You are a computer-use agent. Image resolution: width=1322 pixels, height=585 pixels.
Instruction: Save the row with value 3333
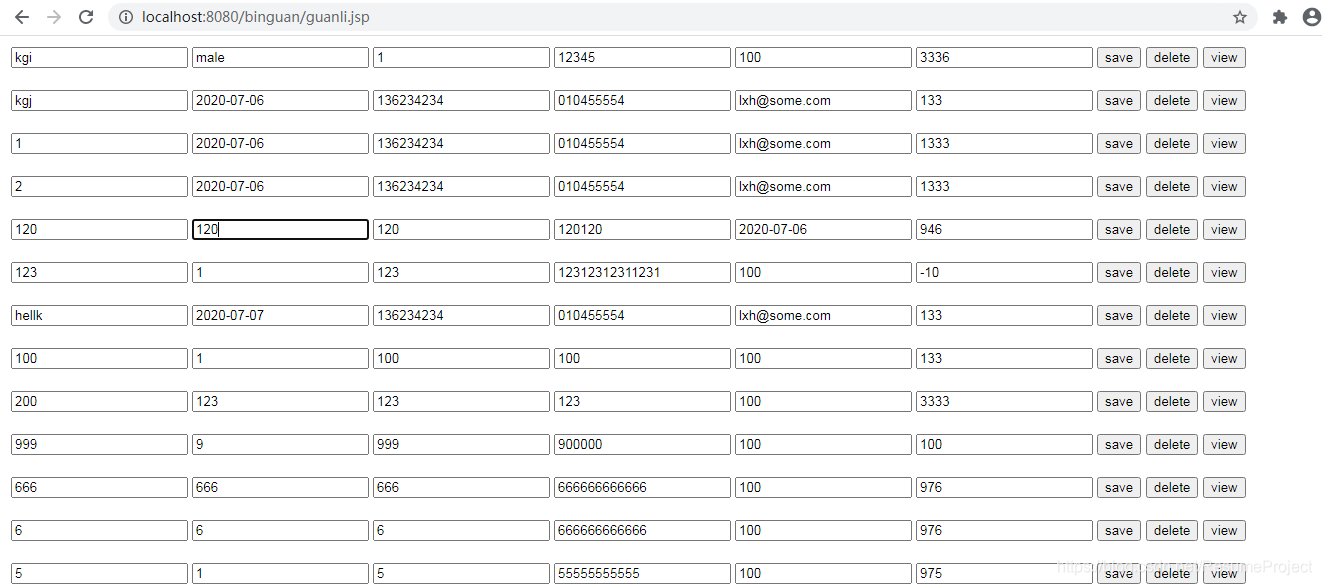pyautogui.click(x=1119, y=402)
